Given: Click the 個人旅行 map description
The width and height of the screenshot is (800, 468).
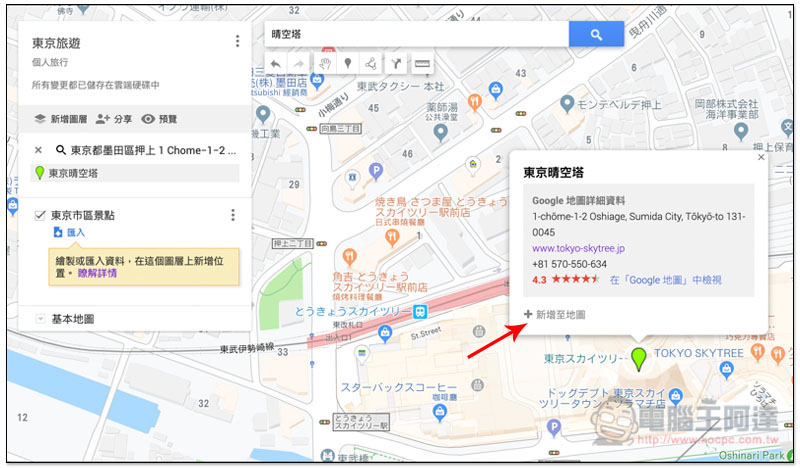Looking at the screenshot, I should tap(50, 62).
